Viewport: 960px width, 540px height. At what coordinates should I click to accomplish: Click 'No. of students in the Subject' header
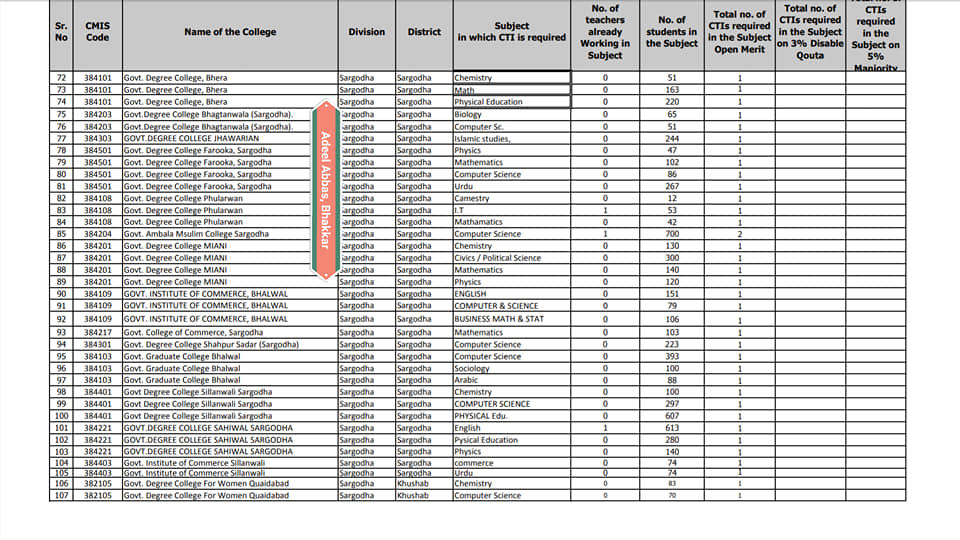point(672,32)
